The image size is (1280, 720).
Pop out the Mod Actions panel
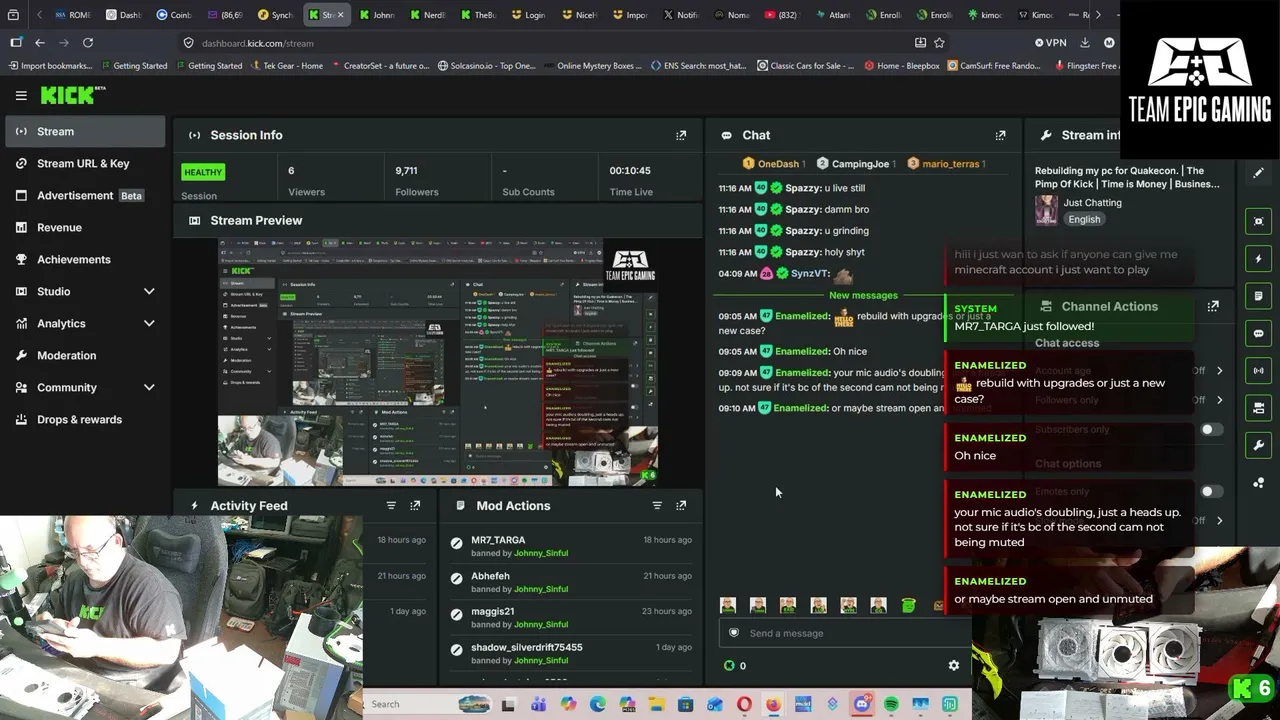click(681, 505)
